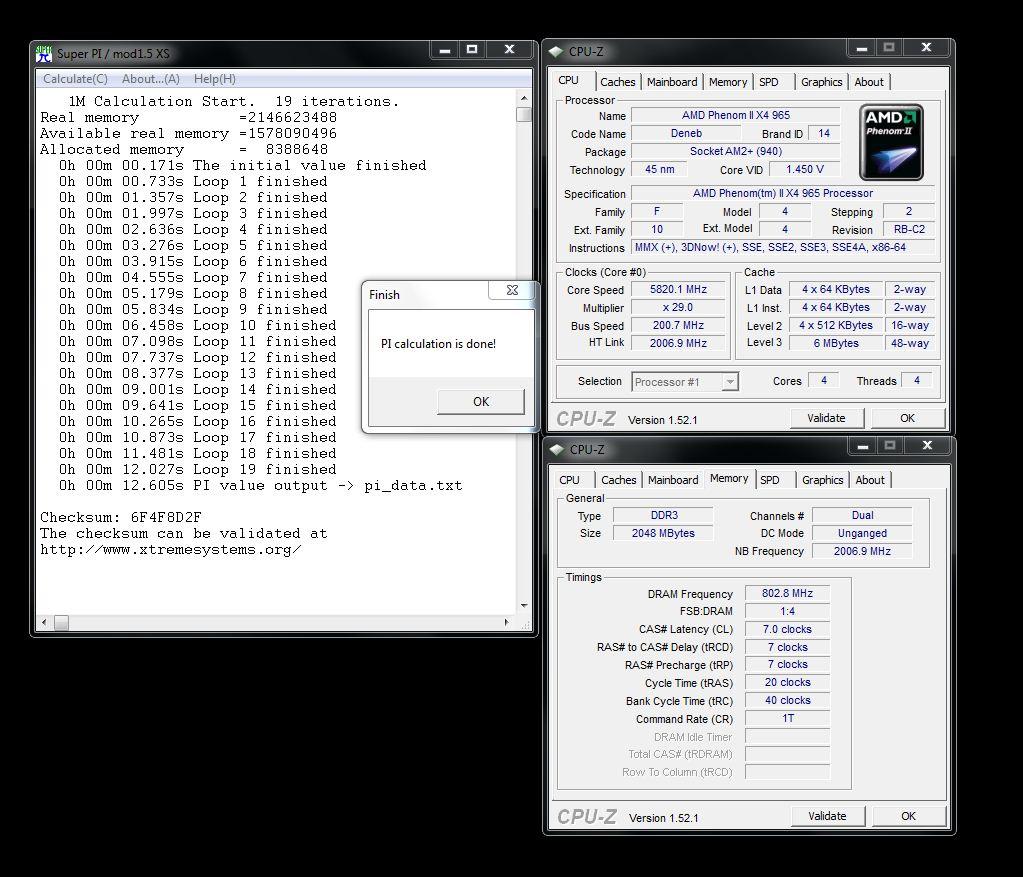Open SPD tab in bottom CPU-Z window
The width and height of the screenshot is (1023, 877).
click(770, 480)
